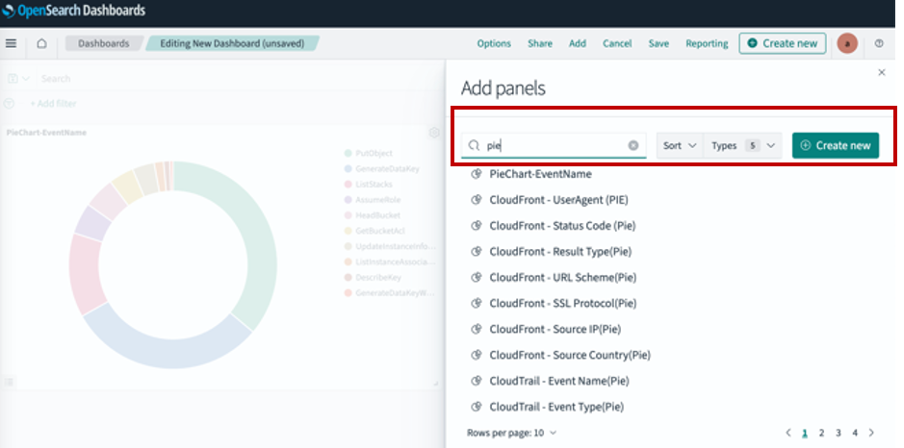
Task: Toggle the legend icon under the chart
Action: click(x=9, y=382)
